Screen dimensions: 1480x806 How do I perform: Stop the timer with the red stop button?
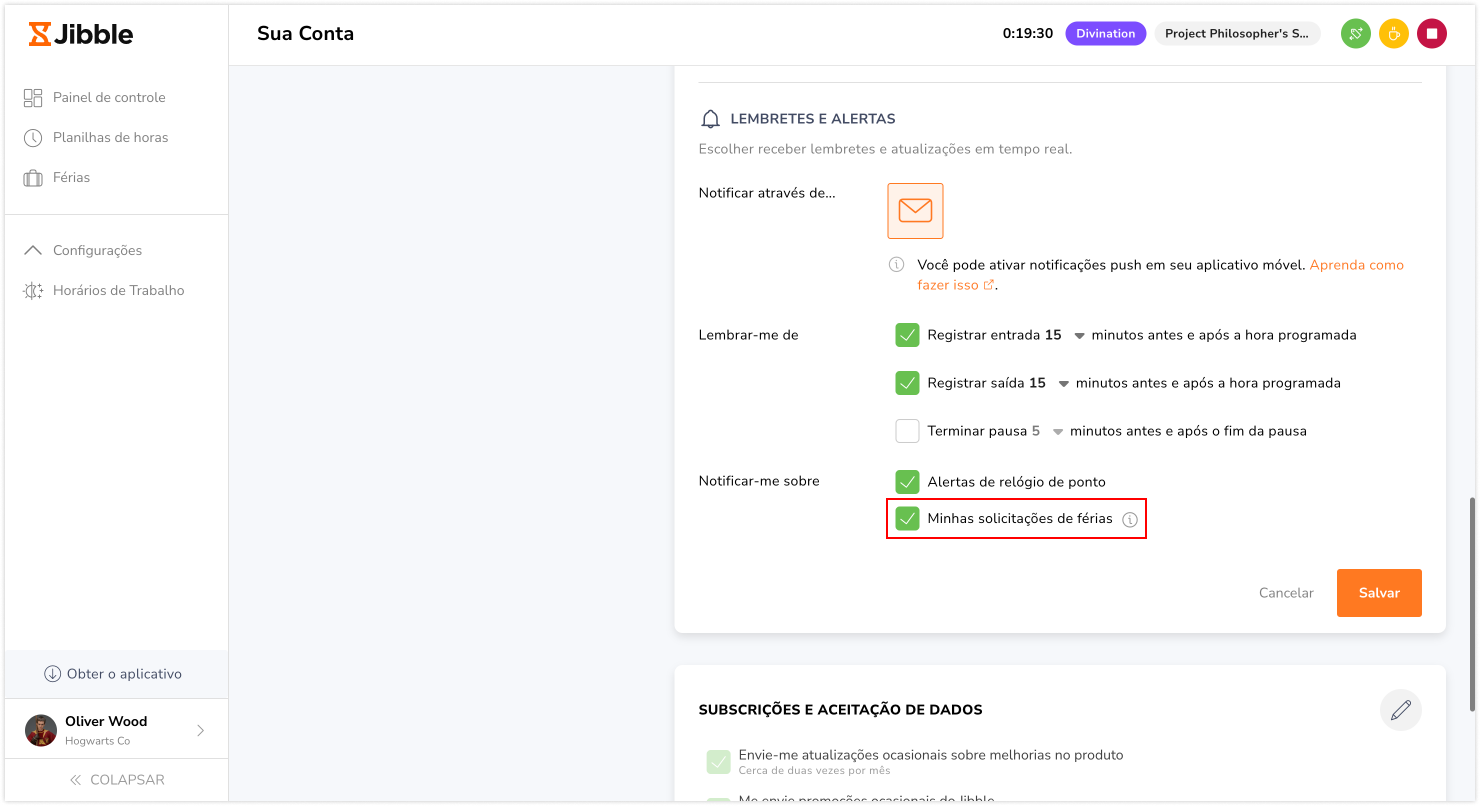[1432, 34]
